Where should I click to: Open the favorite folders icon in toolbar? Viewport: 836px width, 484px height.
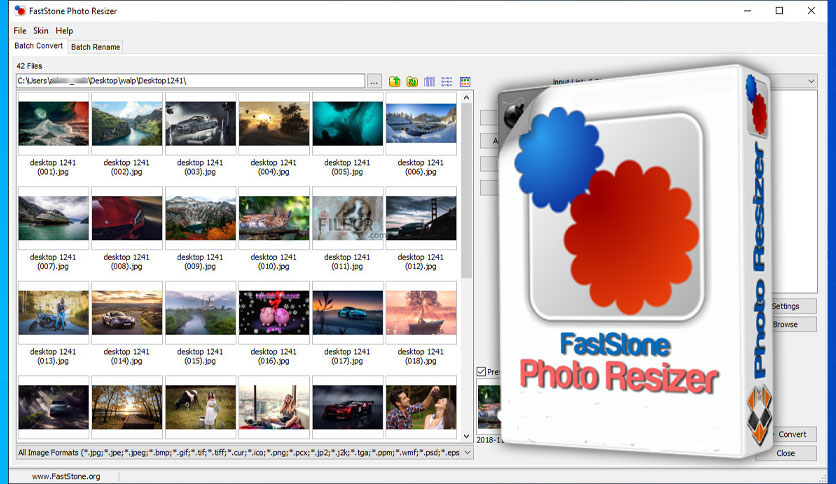tap(412, 81)
